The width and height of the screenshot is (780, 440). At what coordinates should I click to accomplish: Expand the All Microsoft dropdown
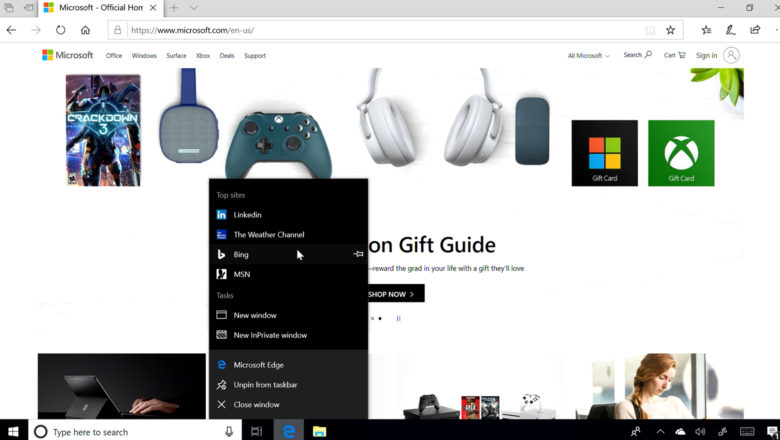click(589, 56)
